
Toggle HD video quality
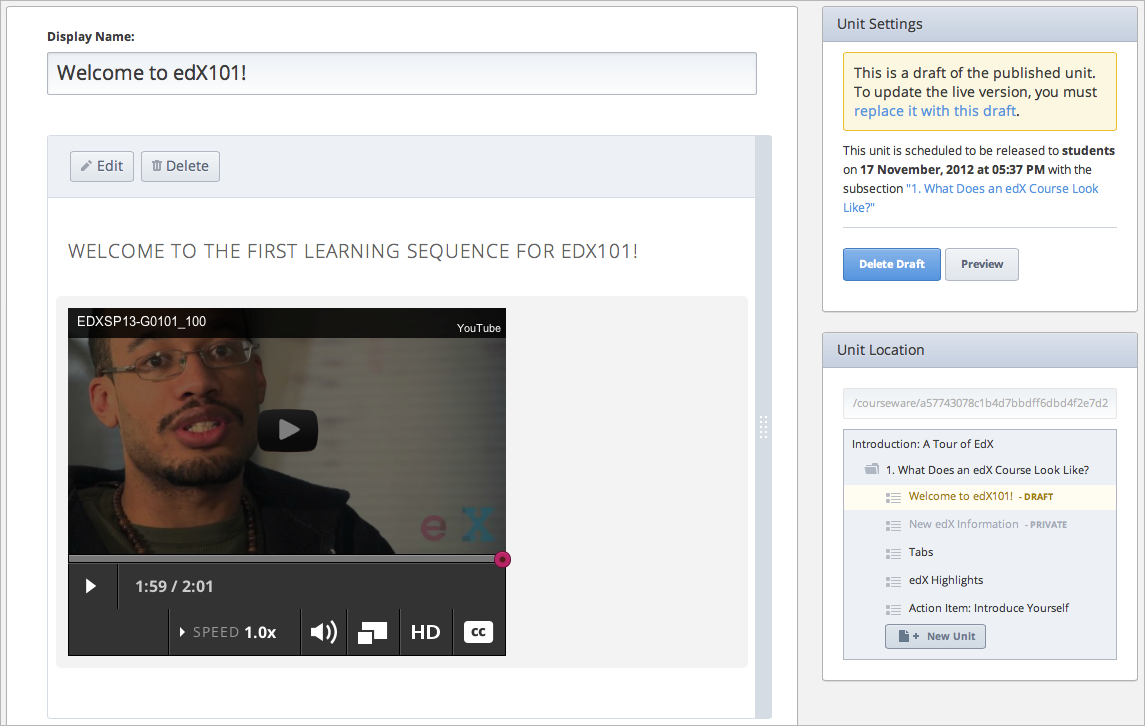point(425,632)
